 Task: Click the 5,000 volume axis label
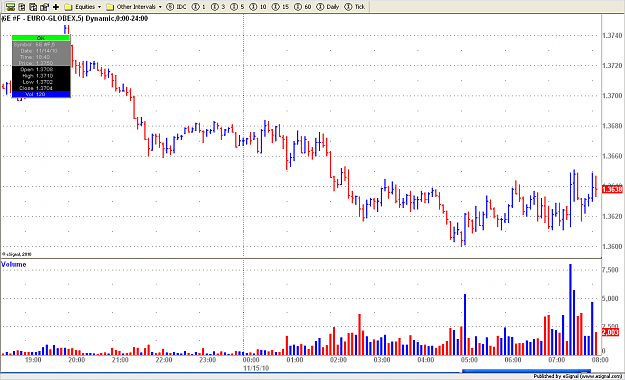click(610, 299)
